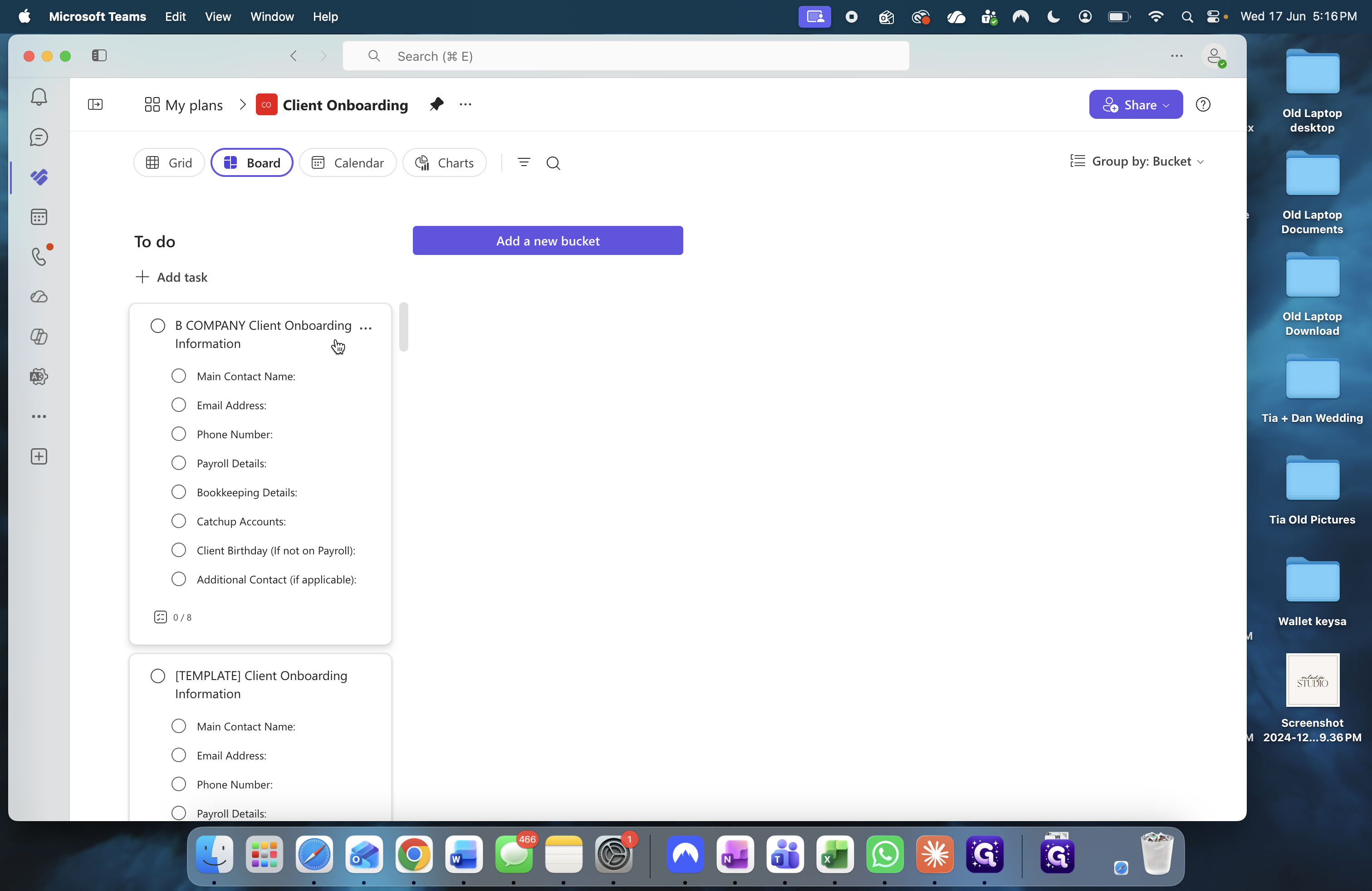Click the Client Onboarding plan title
This screenshot has width=1372, height=891.
tap(345, 105)
